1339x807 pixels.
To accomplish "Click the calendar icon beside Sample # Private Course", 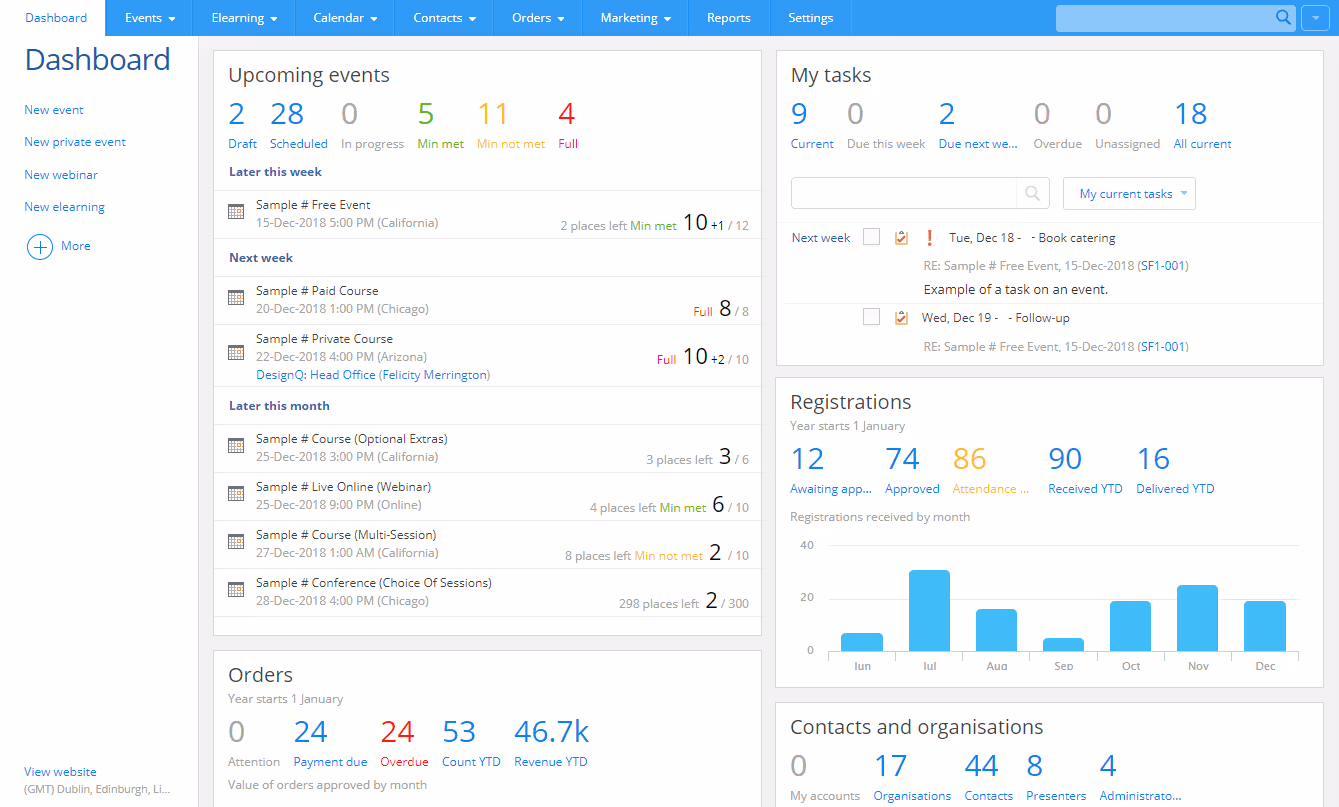I will pyautogui.click(x=236, y=352).
